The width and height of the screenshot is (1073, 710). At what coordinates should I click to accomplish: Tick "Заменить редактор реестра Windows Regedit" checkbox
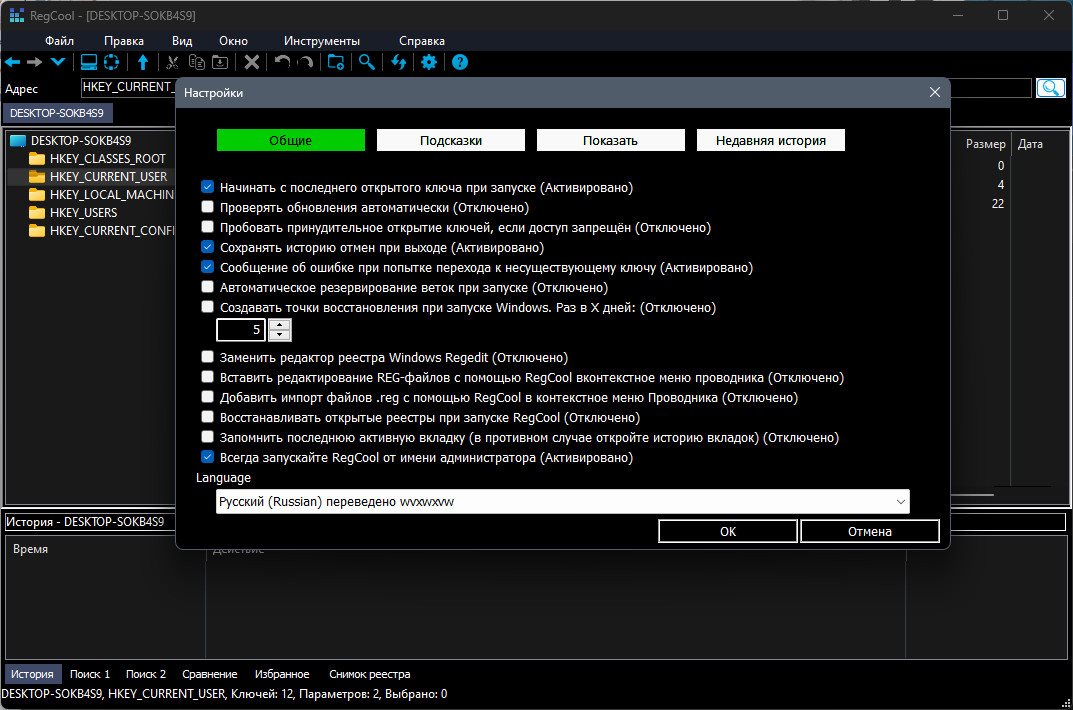pos(208,357)
